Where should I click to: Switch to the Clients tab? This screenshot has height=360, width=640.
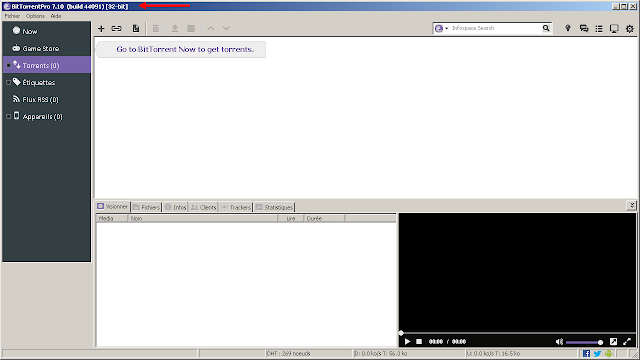point(204,207)
